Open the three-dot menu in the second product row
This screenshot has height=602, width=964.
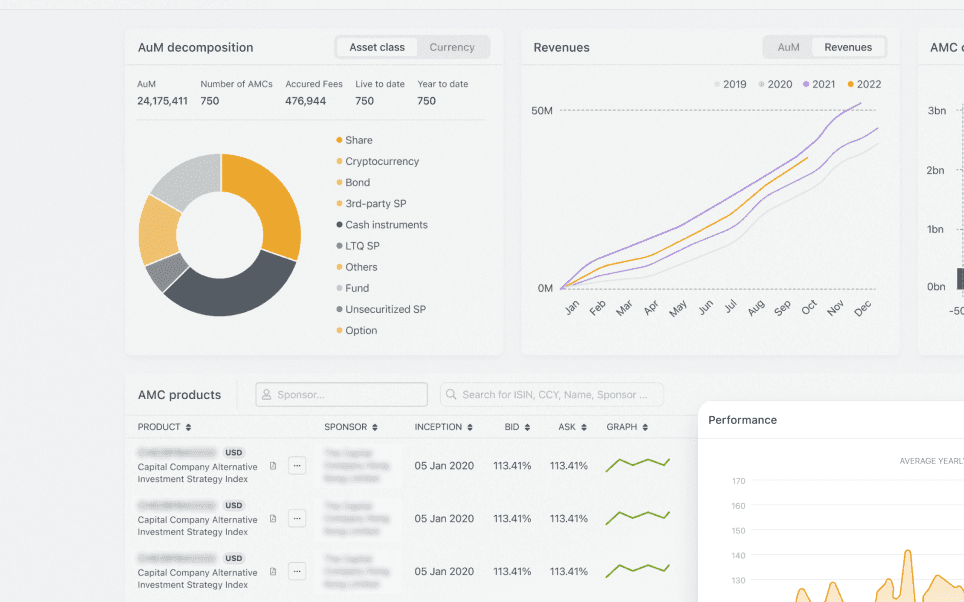click(x=297, y=518)
